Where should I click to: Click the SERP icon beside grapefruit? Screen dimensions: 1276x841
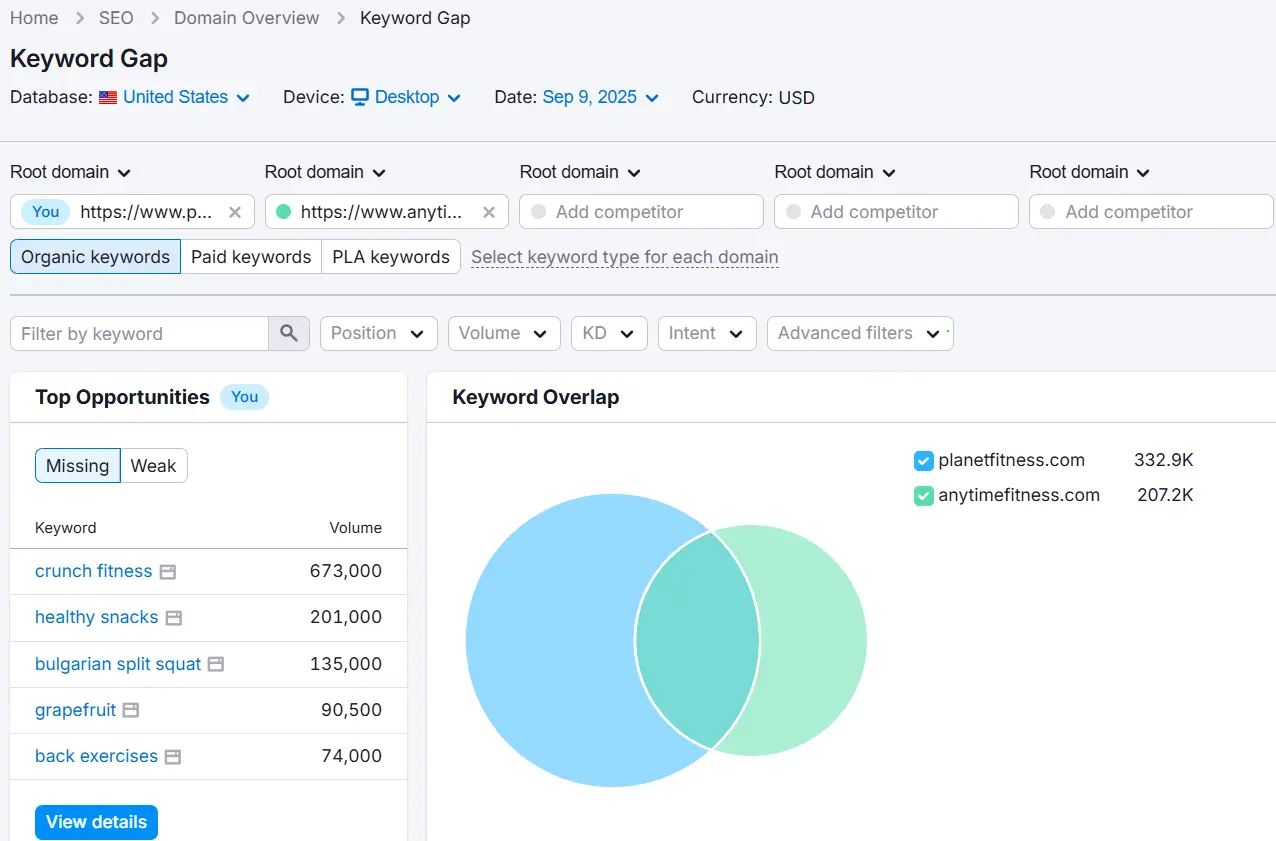tap(131, 710)
